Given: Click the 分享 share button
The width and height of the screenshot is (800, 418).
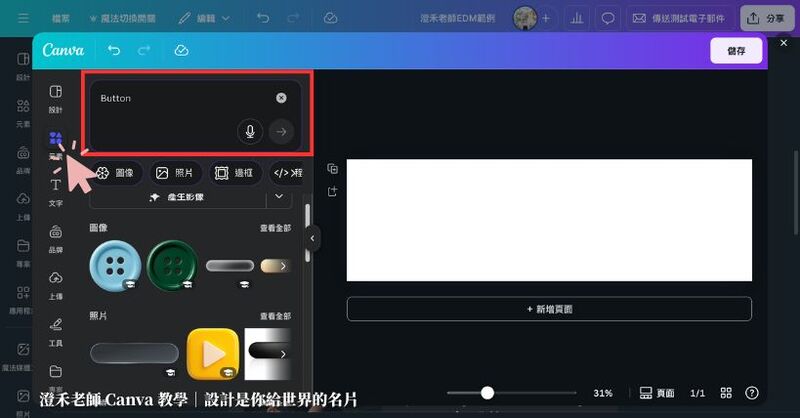Looking at the screenshot, I should point(767,18).
